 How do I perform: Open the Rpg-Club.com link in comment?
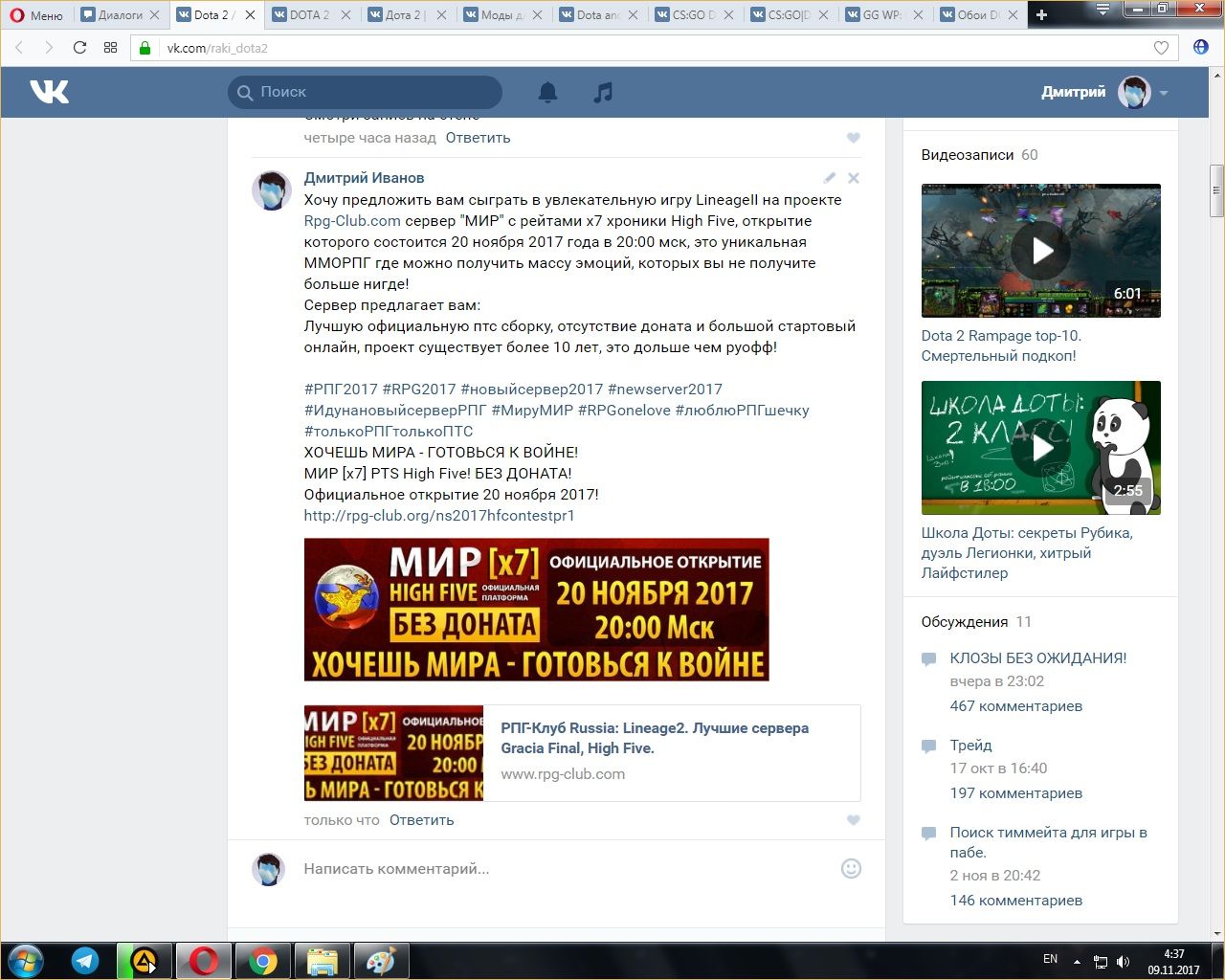pos(352,221)
